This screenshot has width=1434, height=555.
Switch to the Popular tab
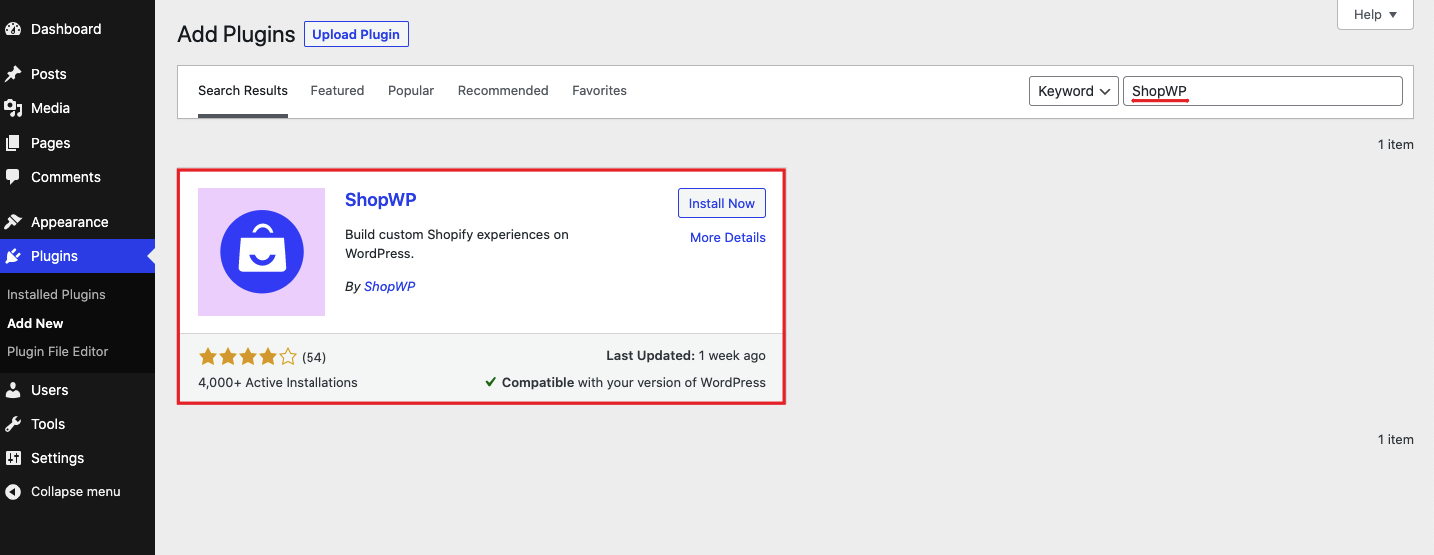point(411,91)
